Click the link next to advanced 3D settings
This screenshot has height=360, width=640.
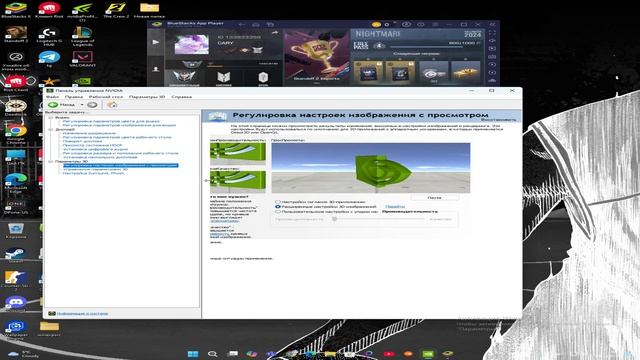click(395, 207)
